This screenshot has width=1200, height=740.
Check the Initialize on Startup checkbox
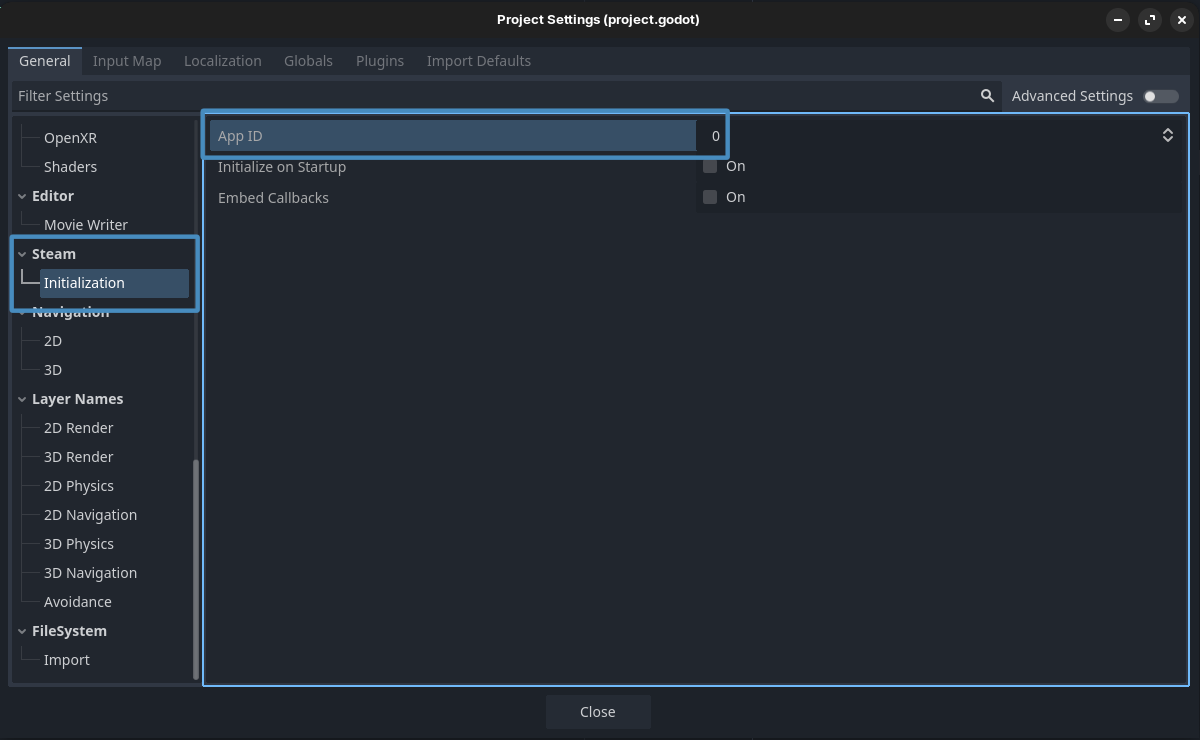point(710,166)
